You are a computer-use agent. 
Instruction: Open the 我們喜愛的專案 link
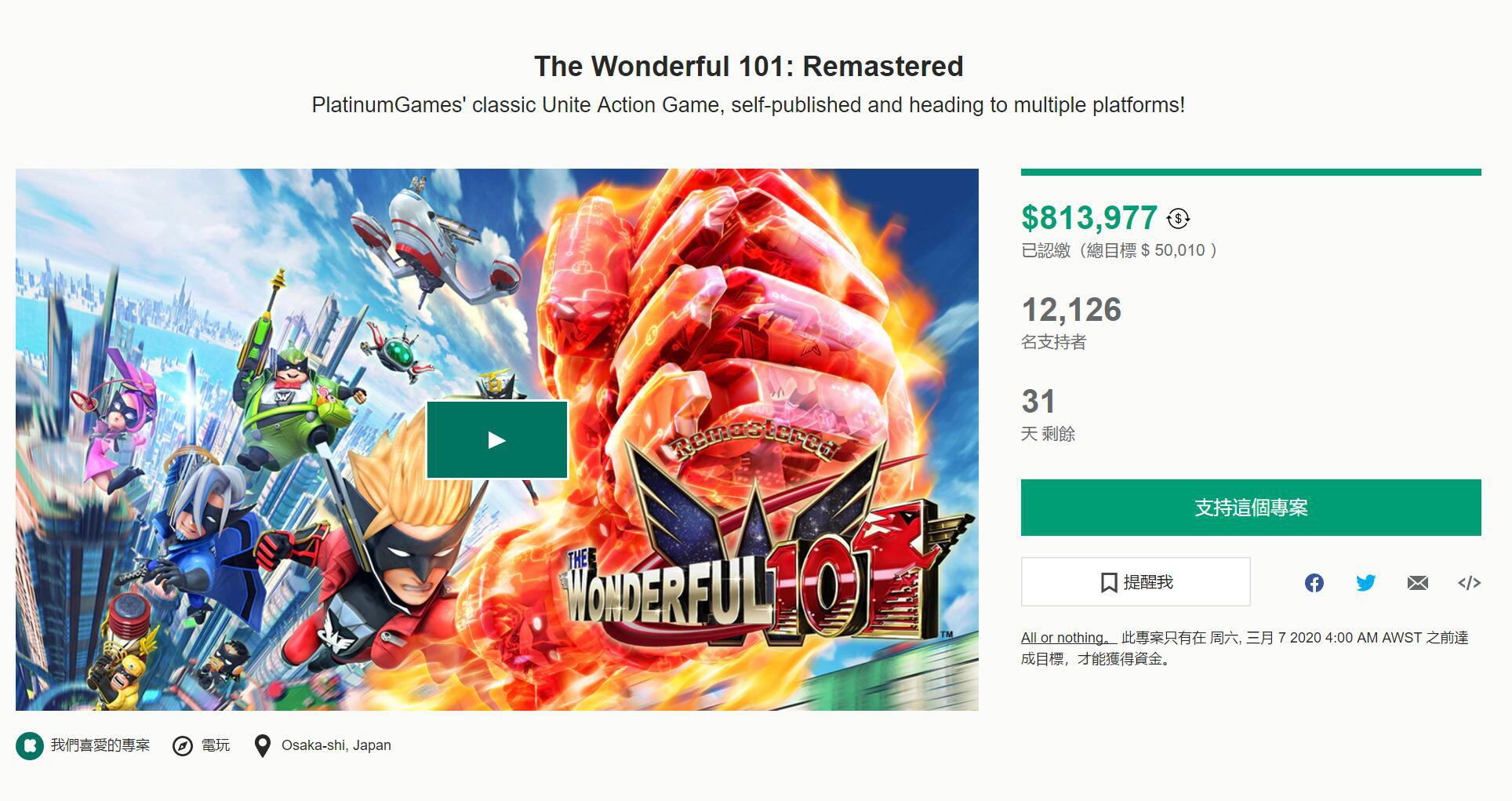pos(100,745)
